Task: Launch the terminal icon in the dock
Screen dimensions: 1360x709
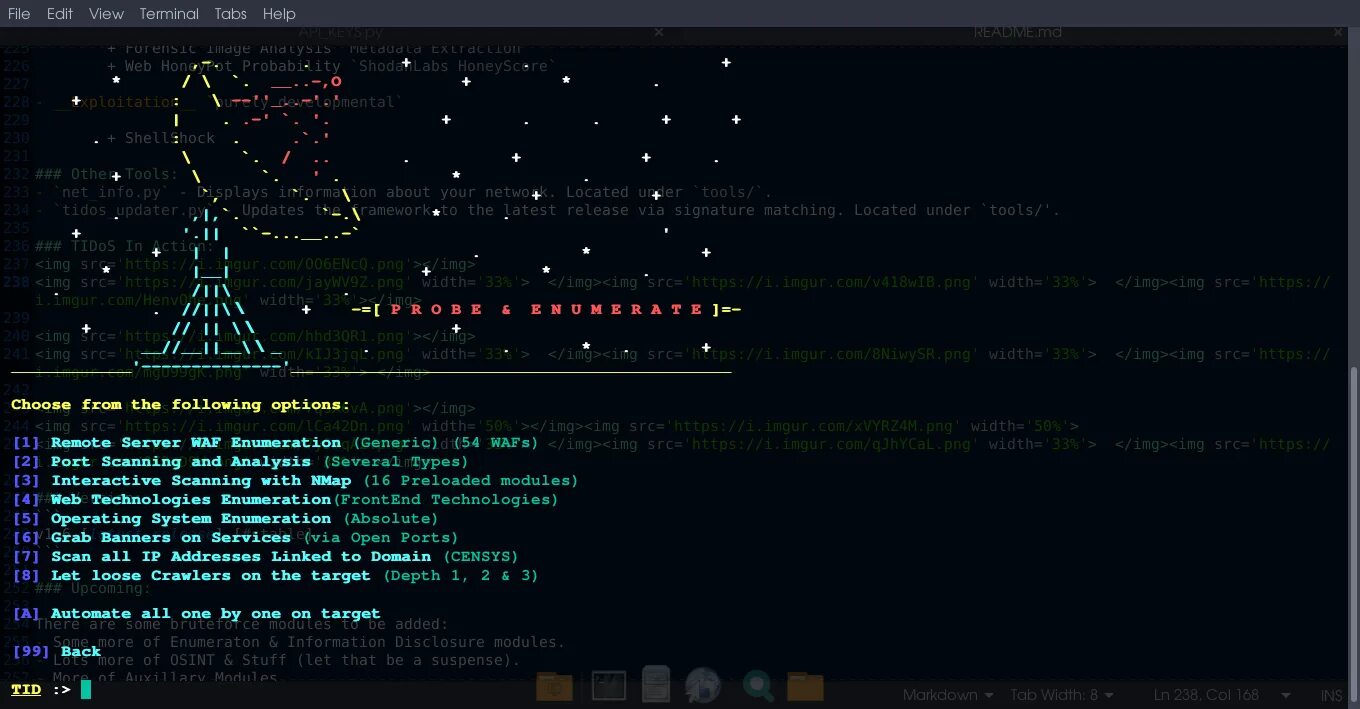Action: tap(609, 686)
